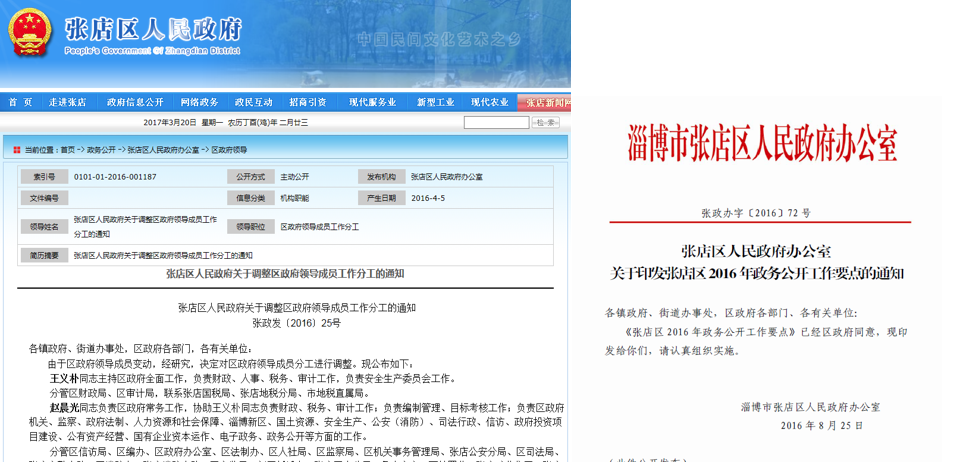Screen dimensions: 958x462
Task: Open the 首页 navigation menu item
Action: pyautogui.click(x=20, y=102)
